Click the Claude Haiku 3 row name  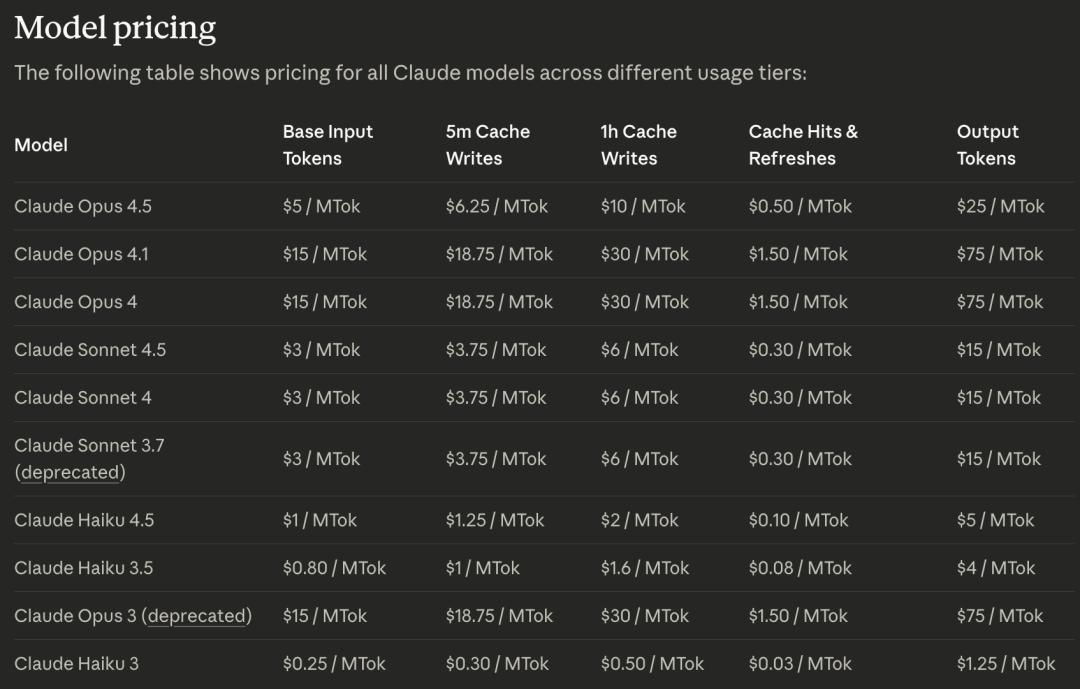pyautogui.click(x=76, y=664)
